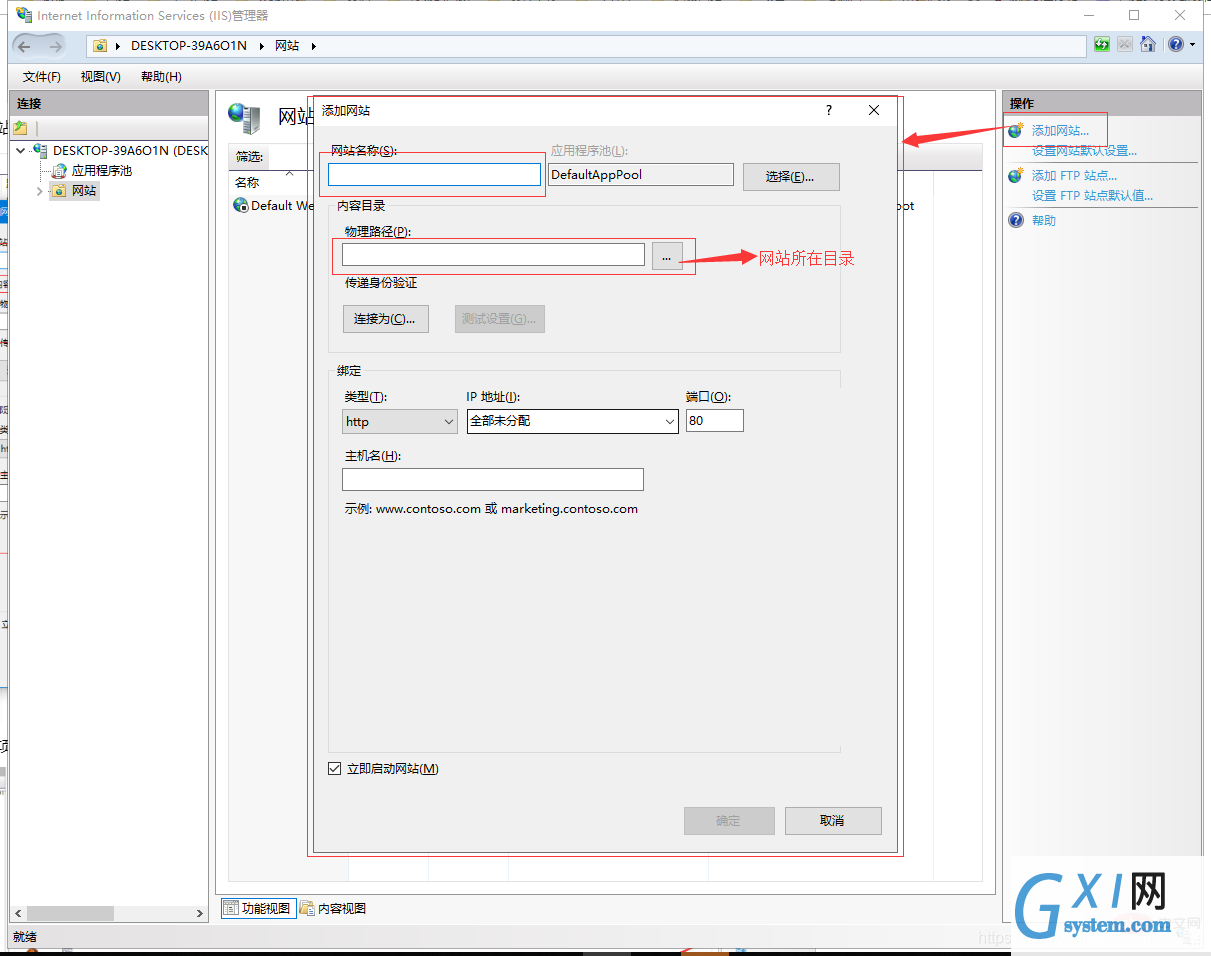The height and width of the screenshot is (956, 1211).
Task: Click the 取消 button
Action: (833, 821)
